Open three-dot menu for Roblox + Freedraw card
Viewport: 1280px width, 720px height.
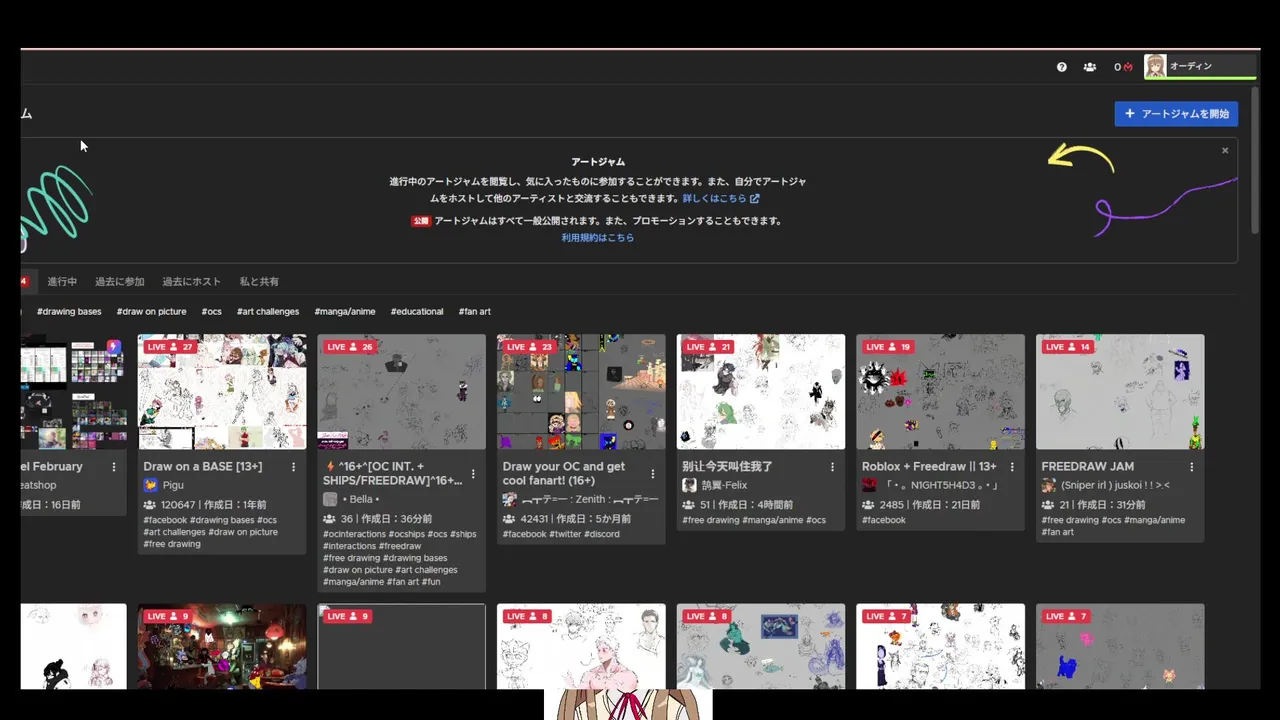coord(1012,467)
